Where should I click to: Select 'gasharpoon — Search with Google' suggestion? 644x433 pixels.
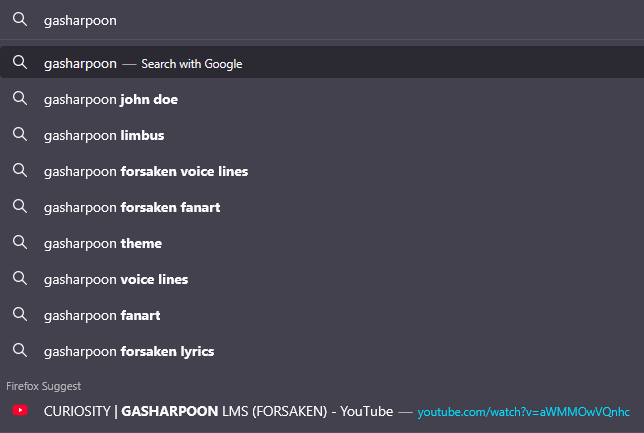coord(322,62)
